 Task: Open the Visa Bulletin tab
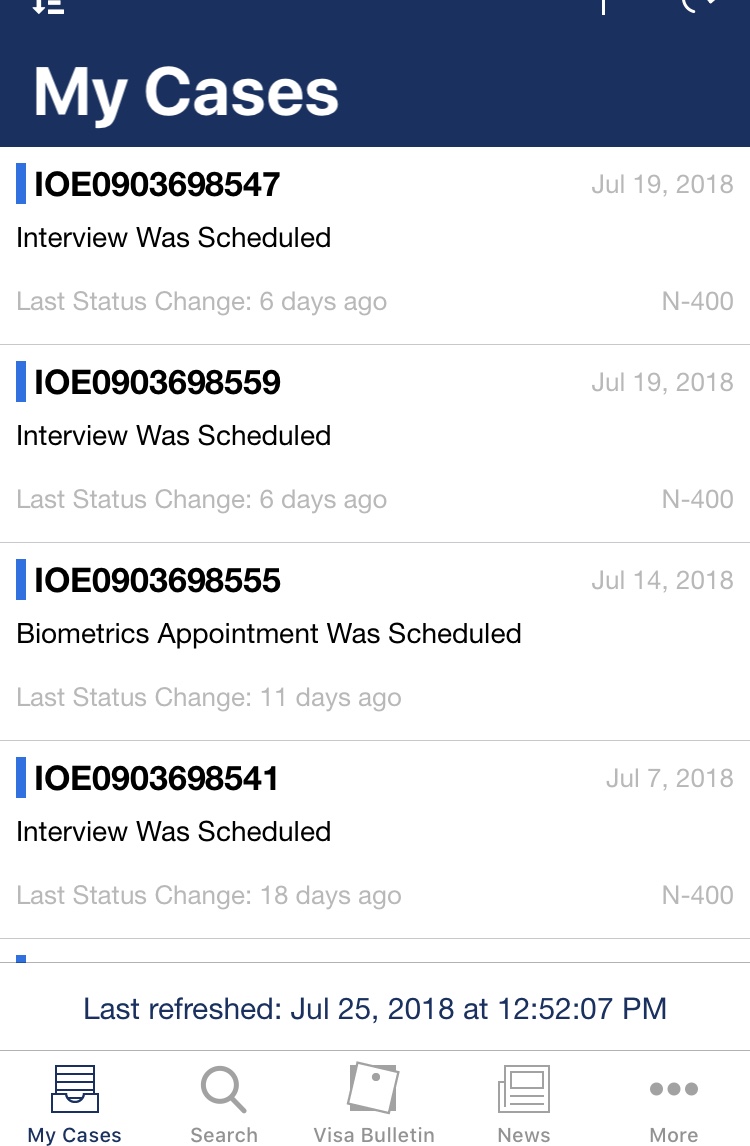coord(374,1104)
